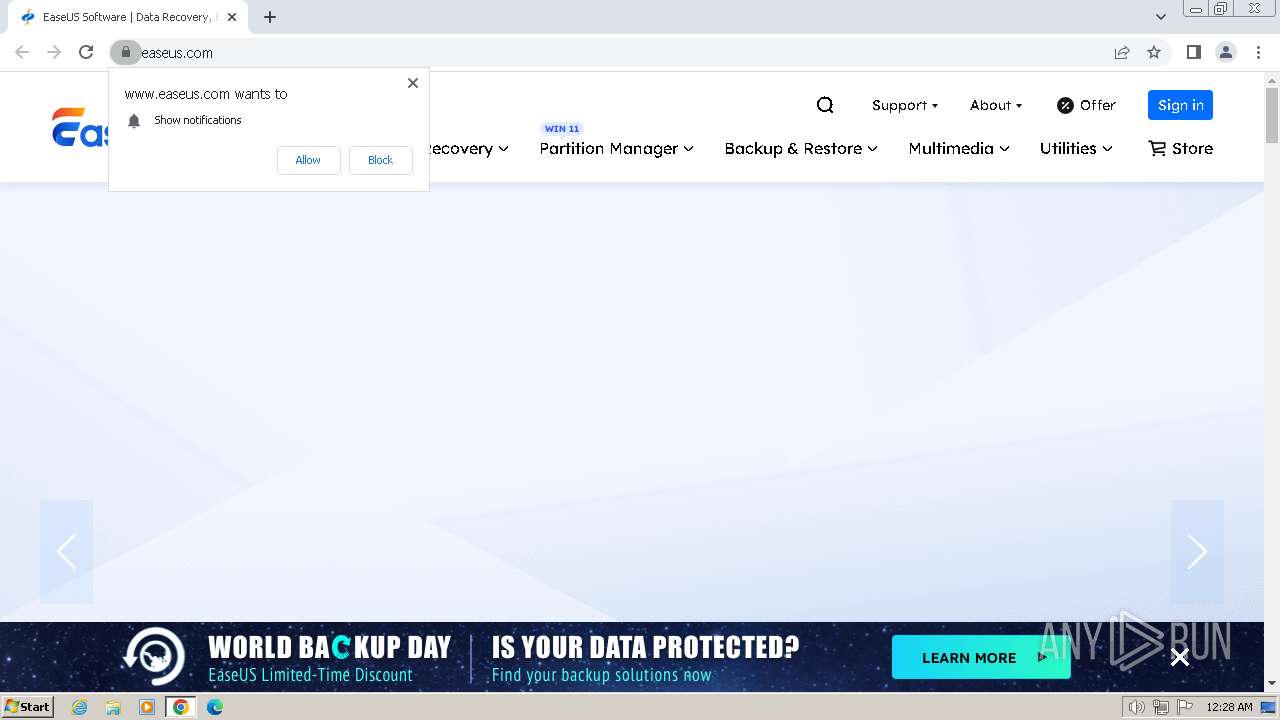Click the padlock site info icon
Screen dimensions: 1280x720
point(125,52)
